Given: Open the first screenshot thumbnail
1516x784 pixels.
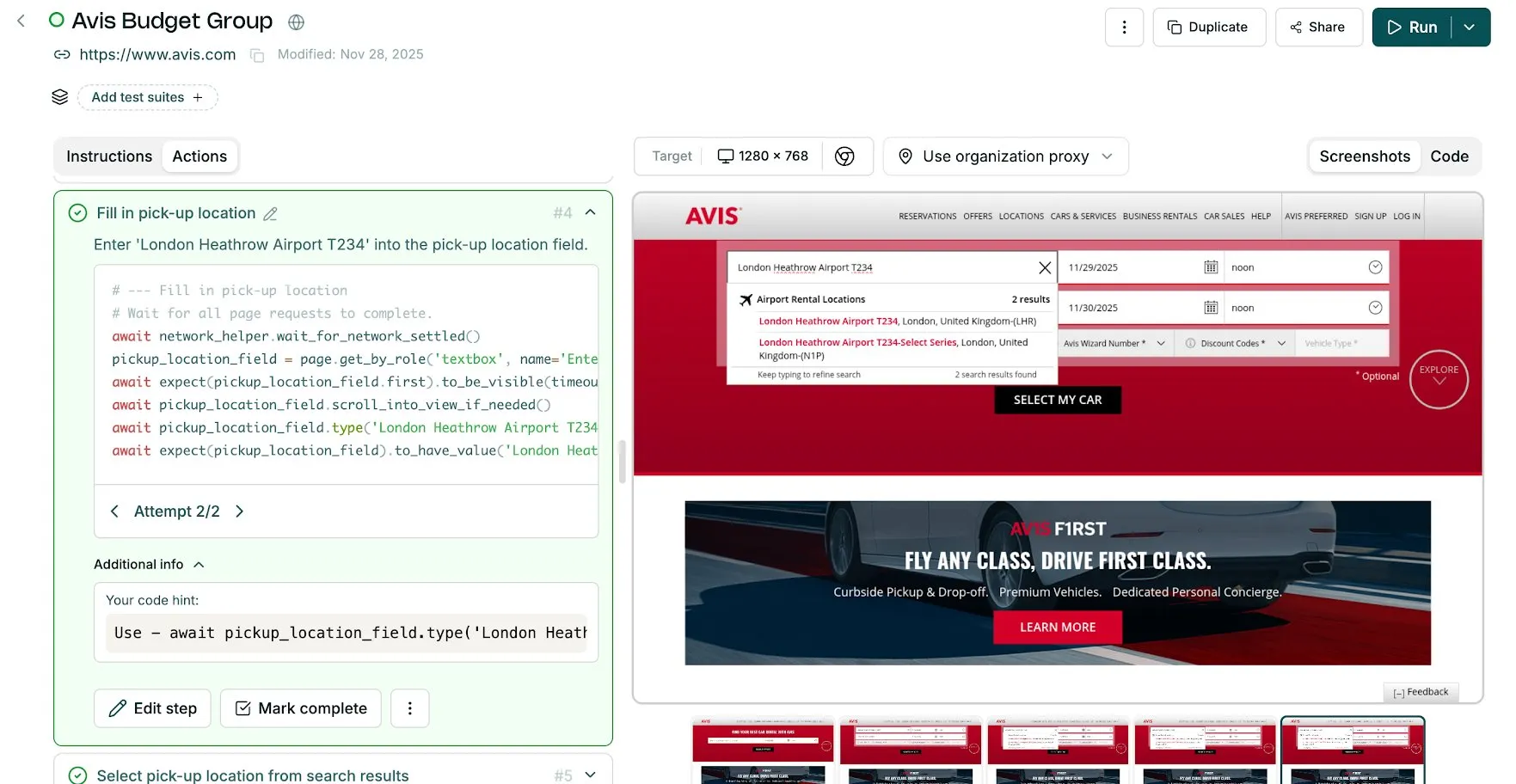Looking at the screenshot, I should pos(763,750).
